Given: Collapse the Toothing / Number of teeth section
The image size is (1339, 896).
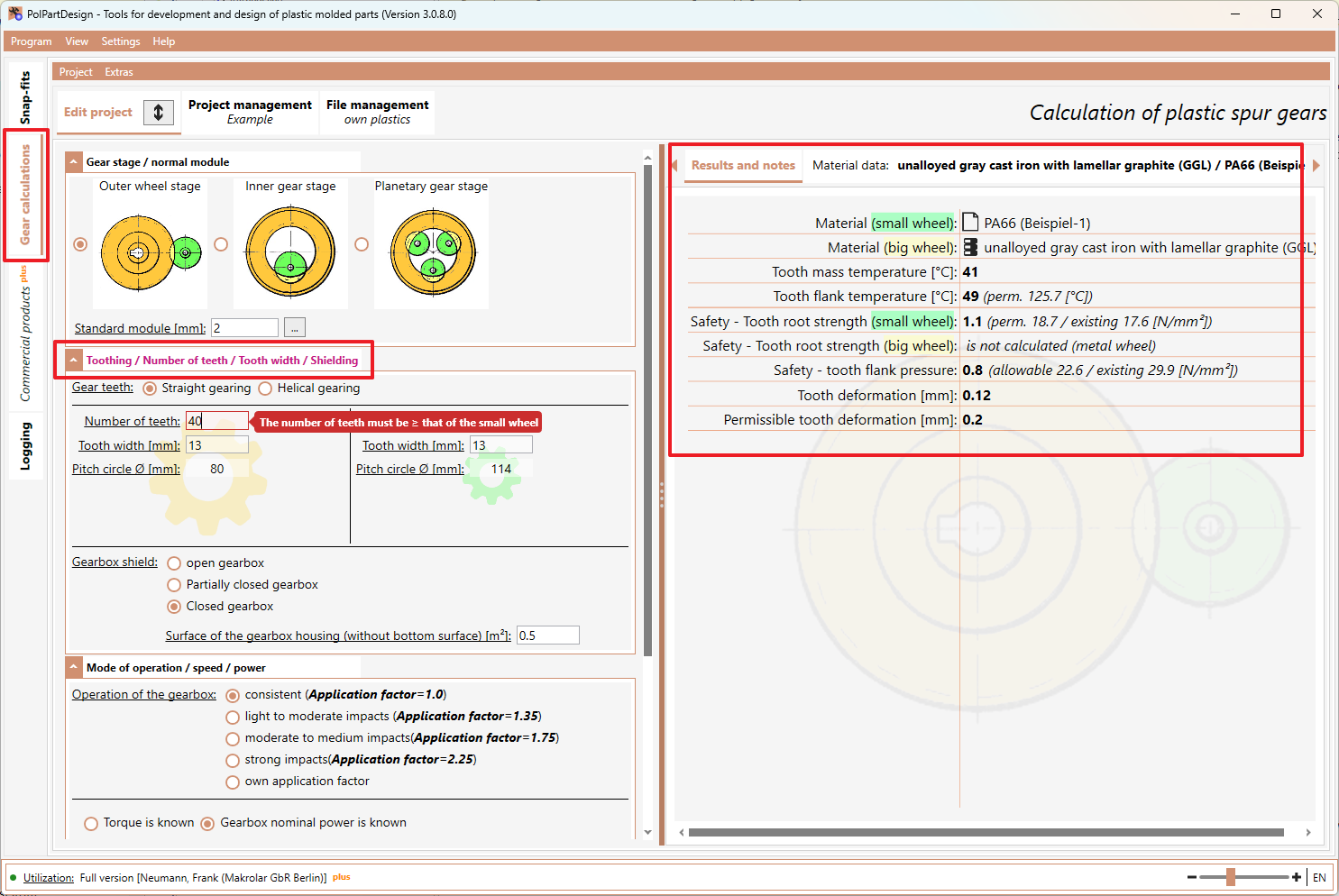Looking at the screenshot, I should click(x=74, y=361).
